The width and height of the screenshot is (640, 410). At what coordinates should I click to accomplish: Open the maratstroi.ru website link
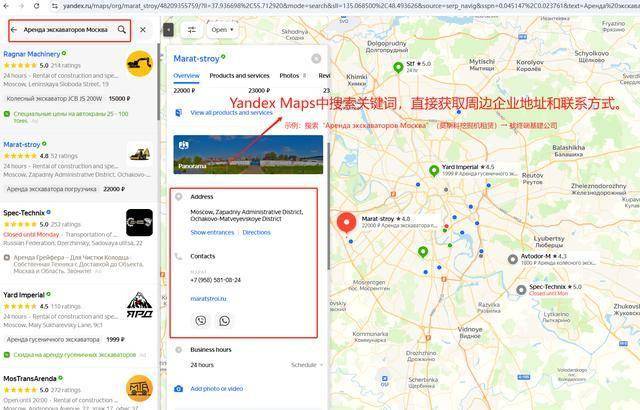208,299
